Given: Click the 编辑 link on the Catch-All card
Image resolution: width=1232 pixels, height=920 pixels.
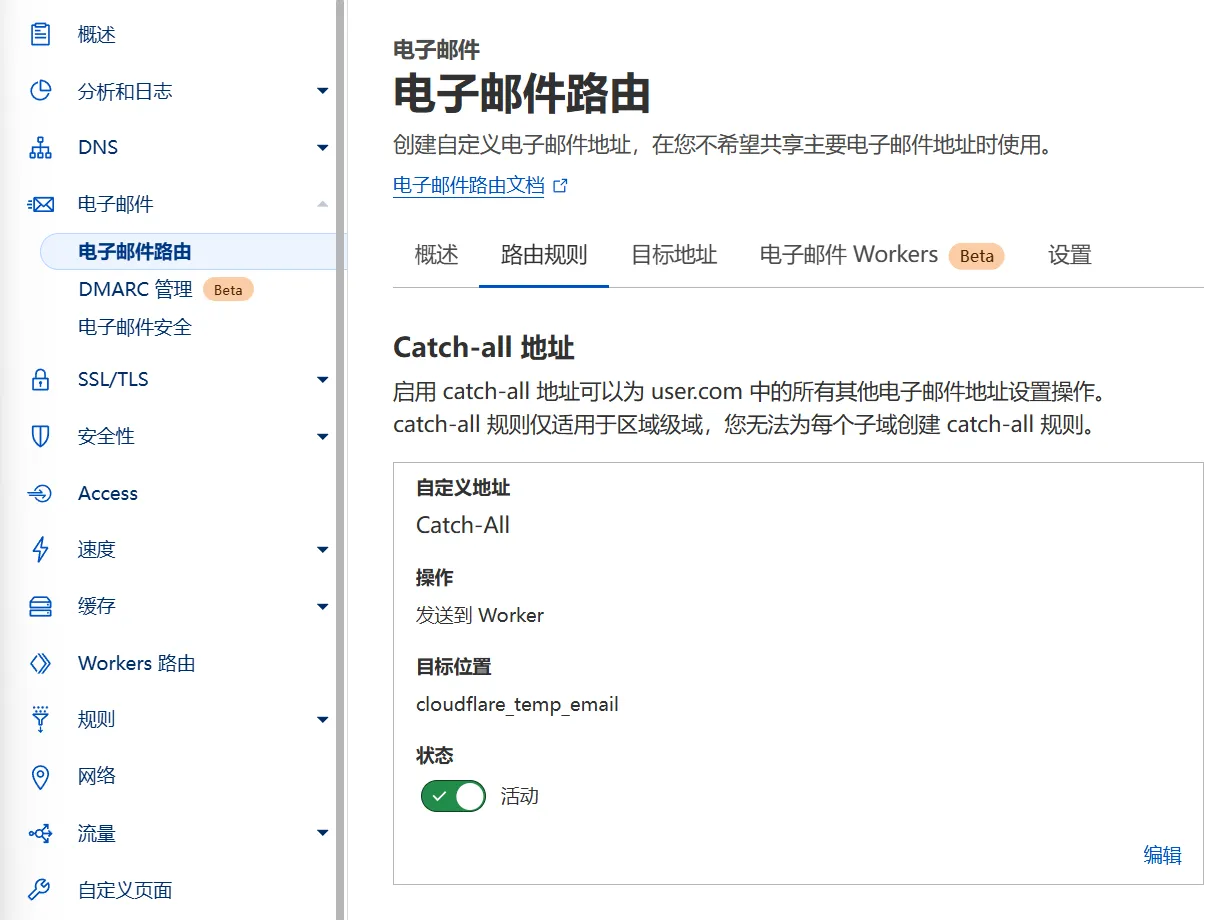Looking at the screenshot, I should [1163, 855].
